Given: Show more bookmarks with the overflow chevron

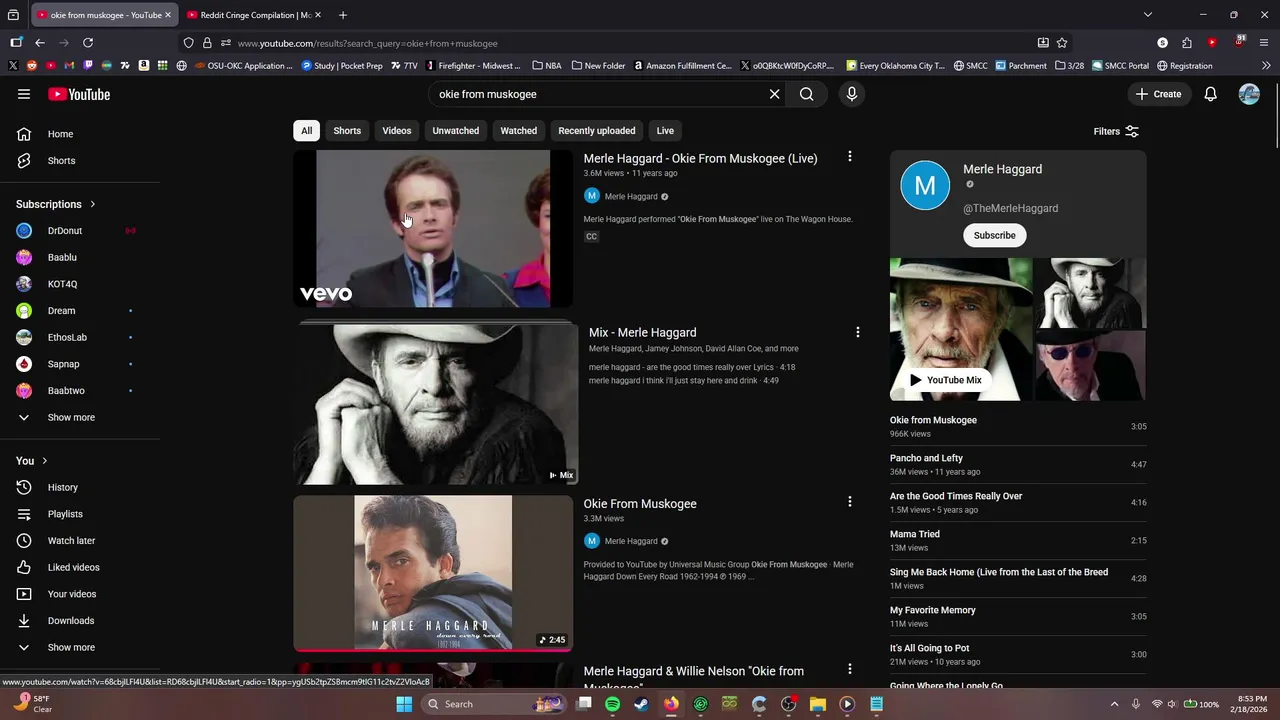Looking at the screenshot, I should tap(1266, 66).
